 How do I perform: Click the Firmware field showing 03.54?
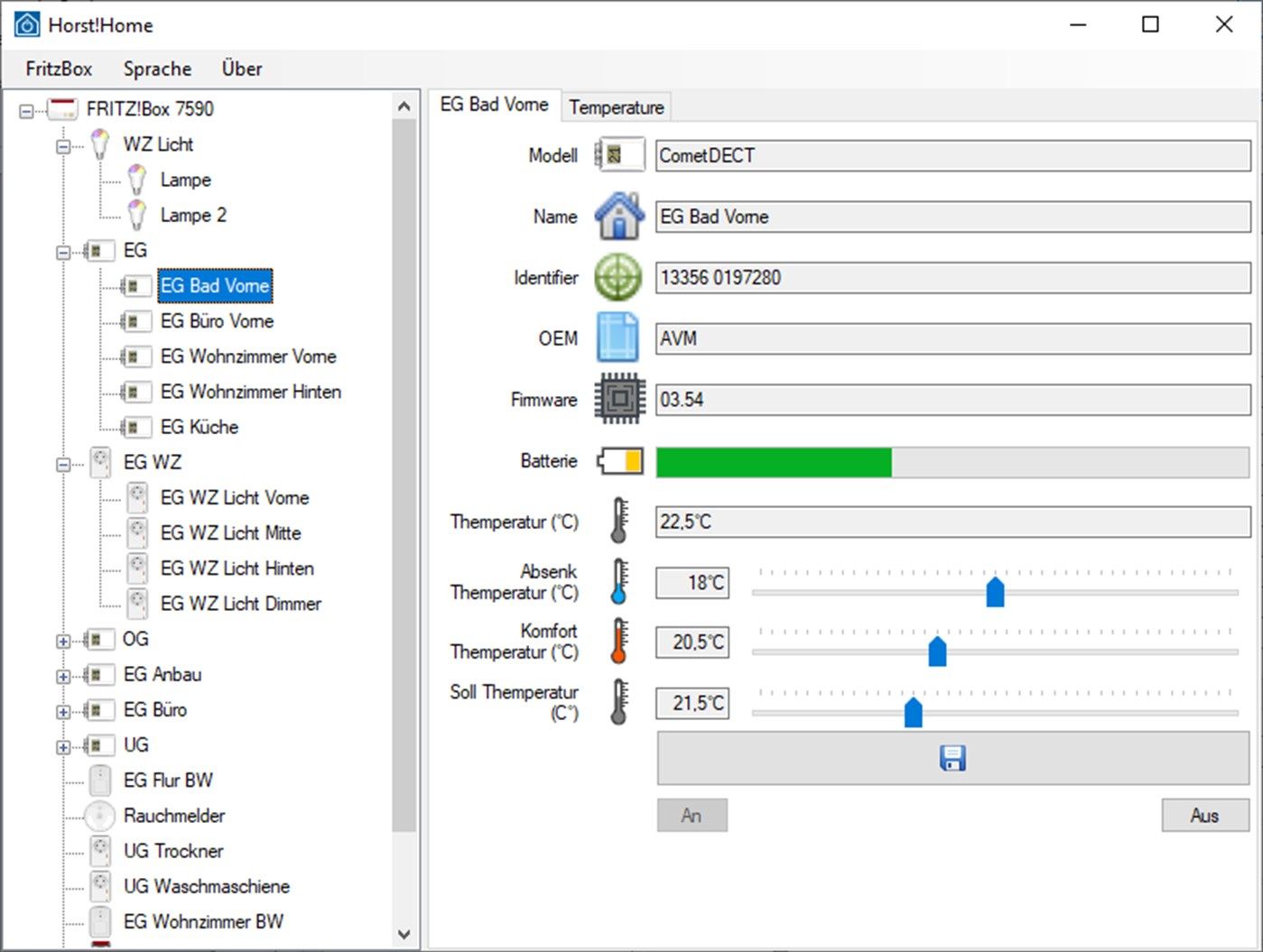(x=953, y=400)
